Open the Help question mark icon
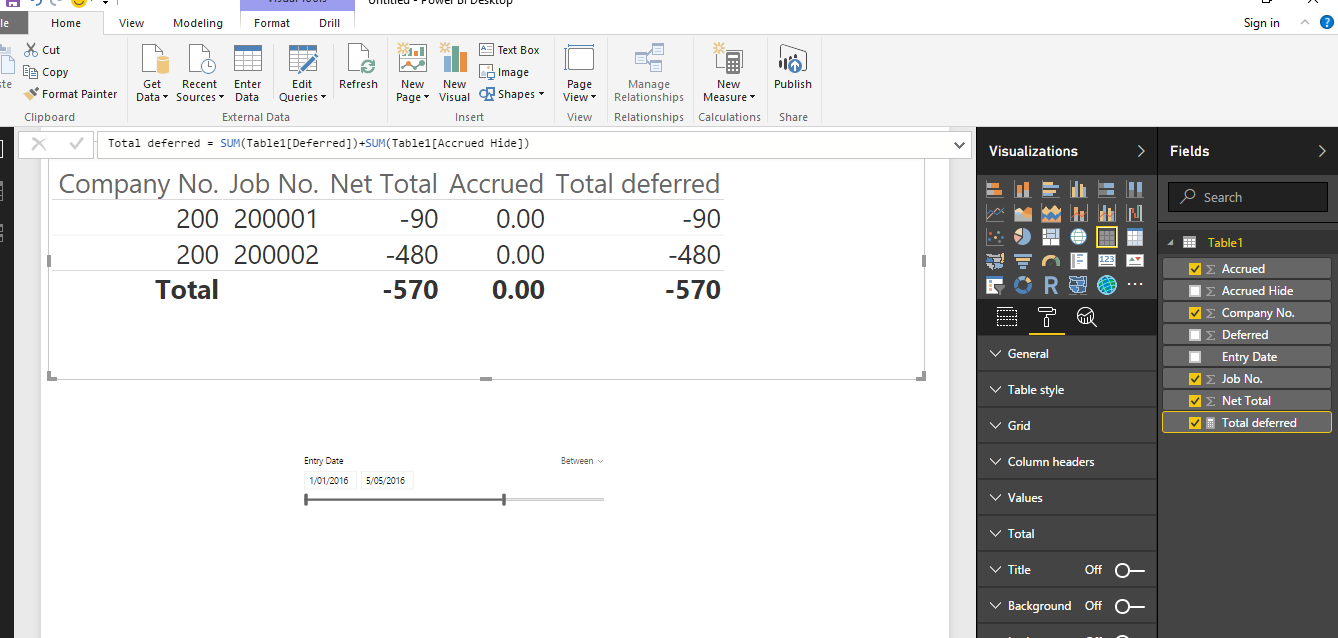This screenshot has height=638, width=1338. (x=1327, y=22)
